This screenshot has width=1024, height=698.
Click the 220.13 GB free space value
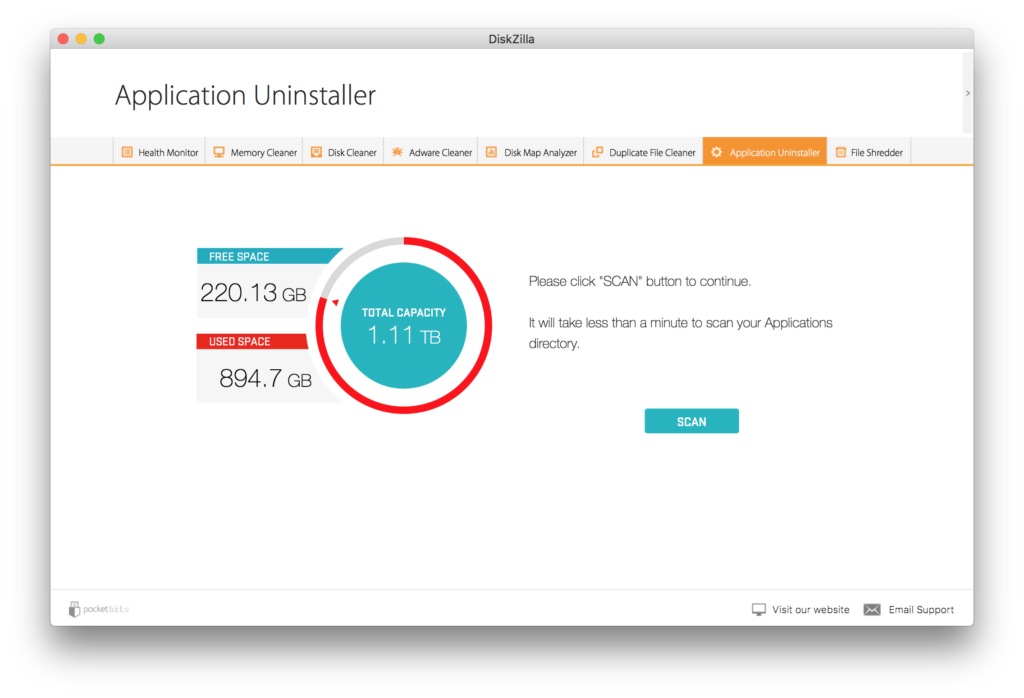(x=253, y=293)
